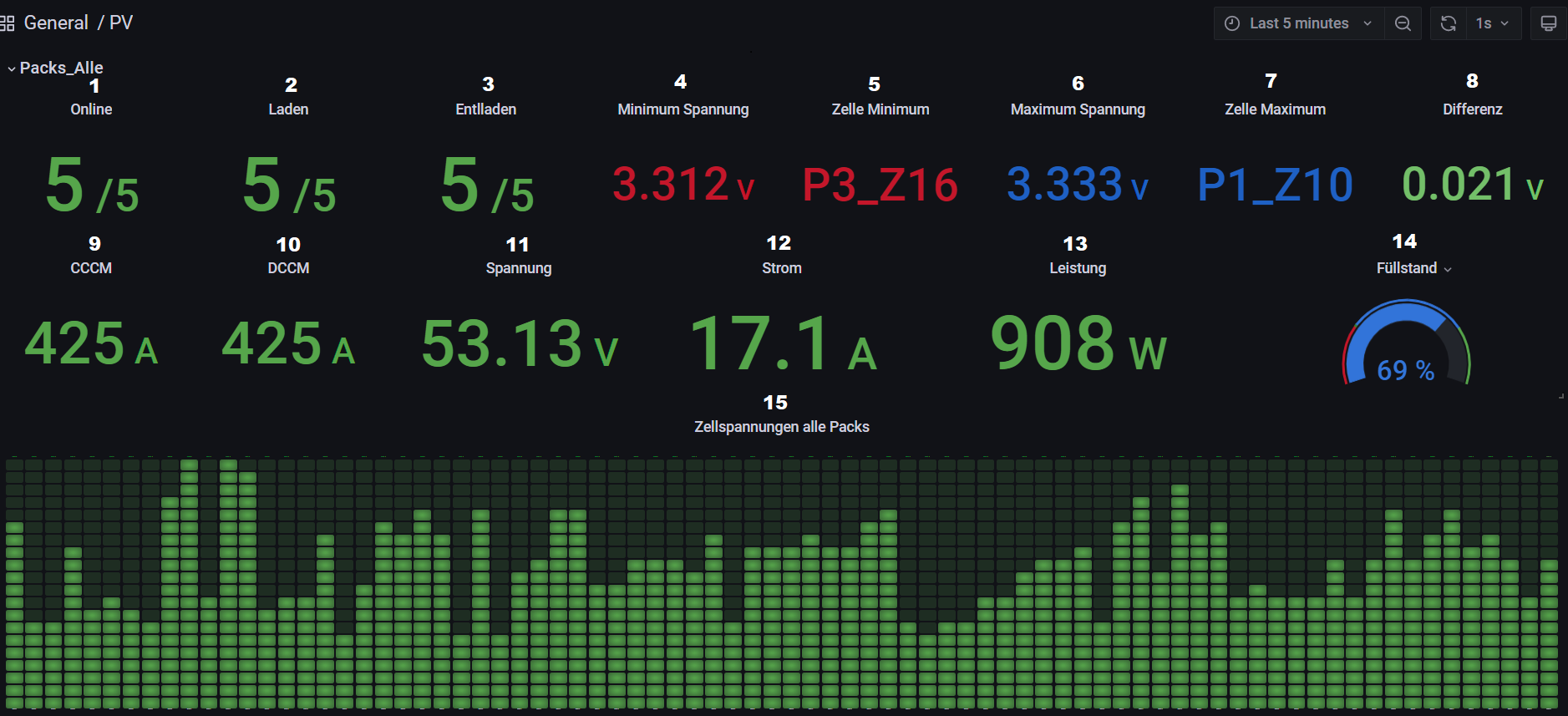Click the zoom out time range icon

coord(1403,23)
